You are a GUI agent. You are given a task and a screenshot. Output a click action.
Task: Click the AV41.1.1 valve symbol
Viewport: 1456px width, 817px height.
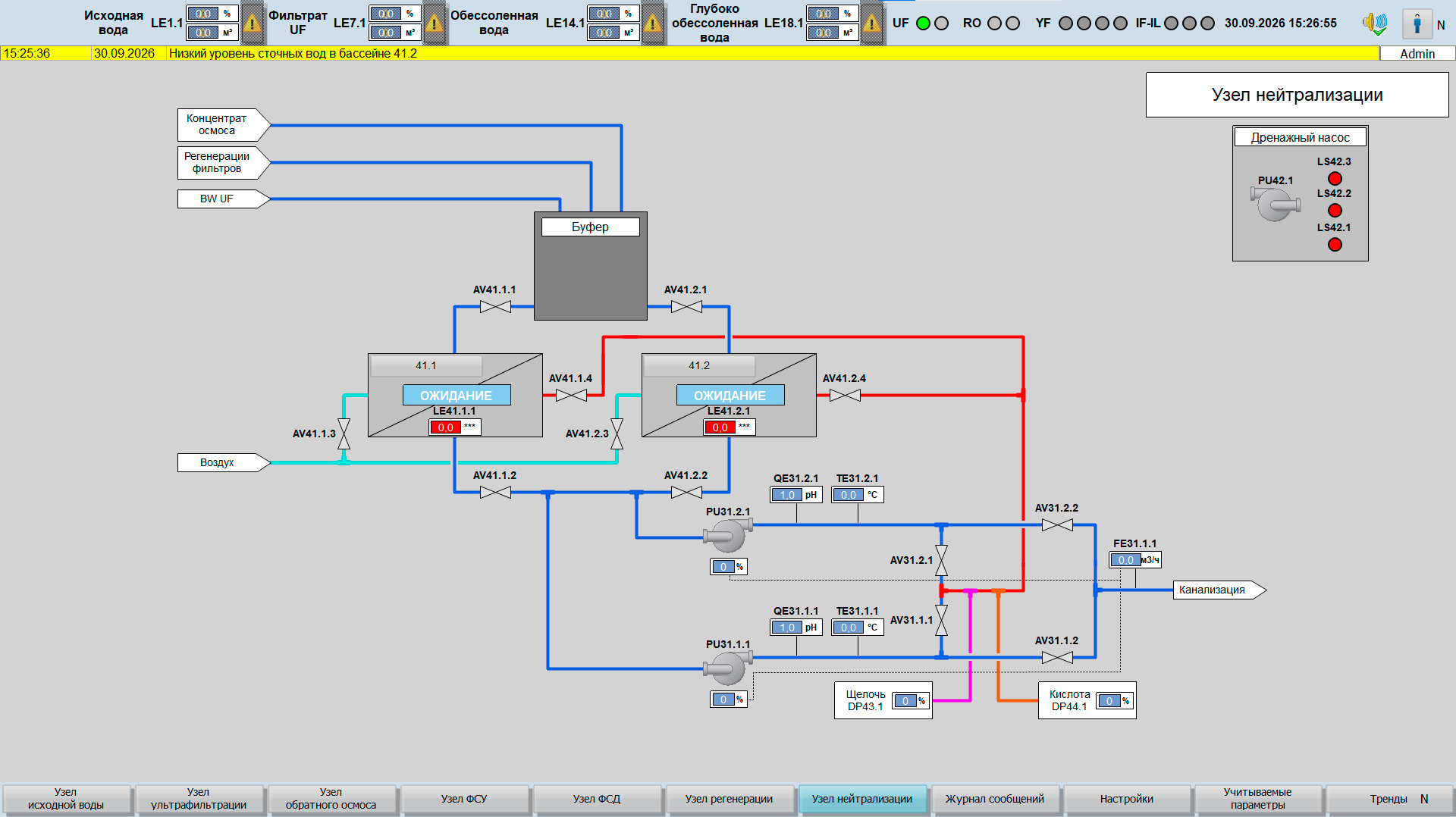pyautogui.click(x=495, y=307)
